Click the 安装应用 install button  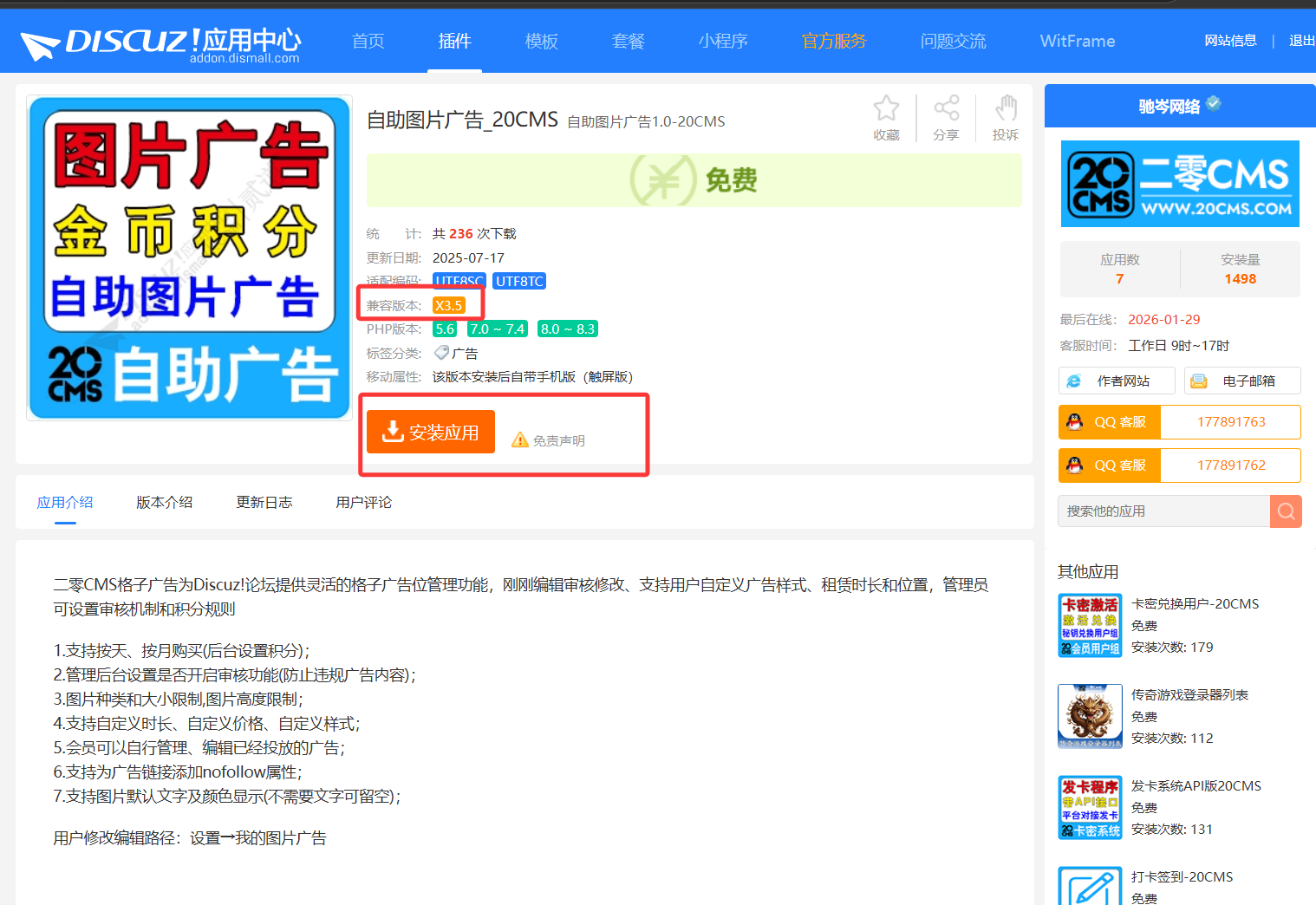[431, 432]
